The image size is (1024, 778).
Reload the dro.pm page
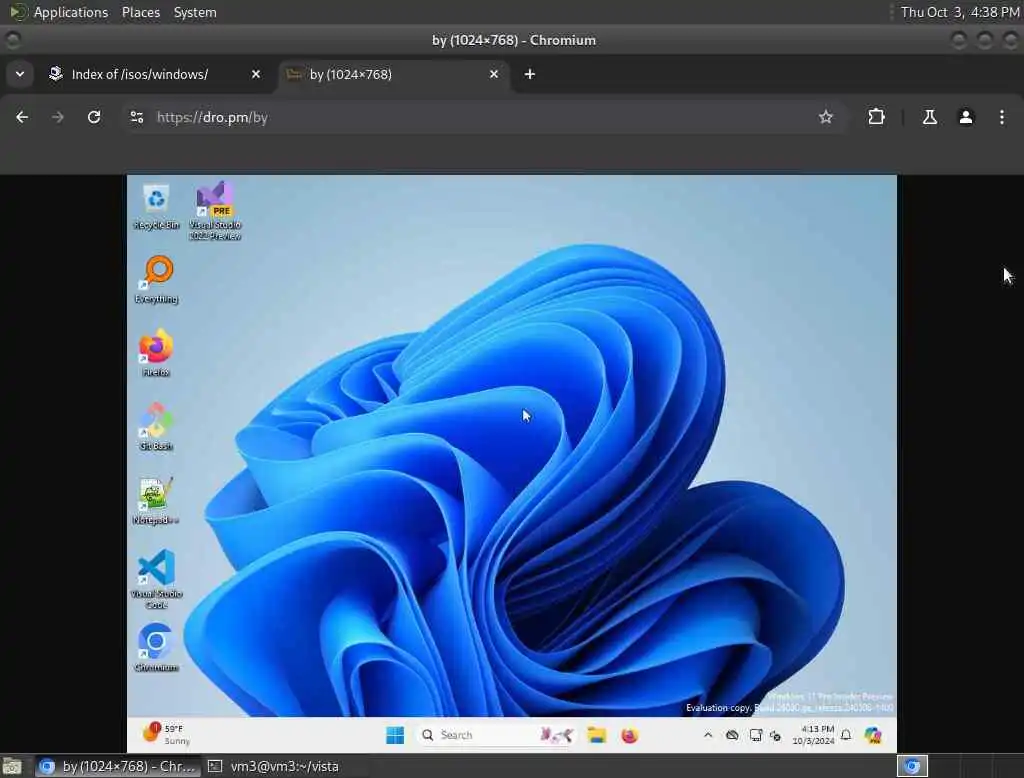[94, 117]
